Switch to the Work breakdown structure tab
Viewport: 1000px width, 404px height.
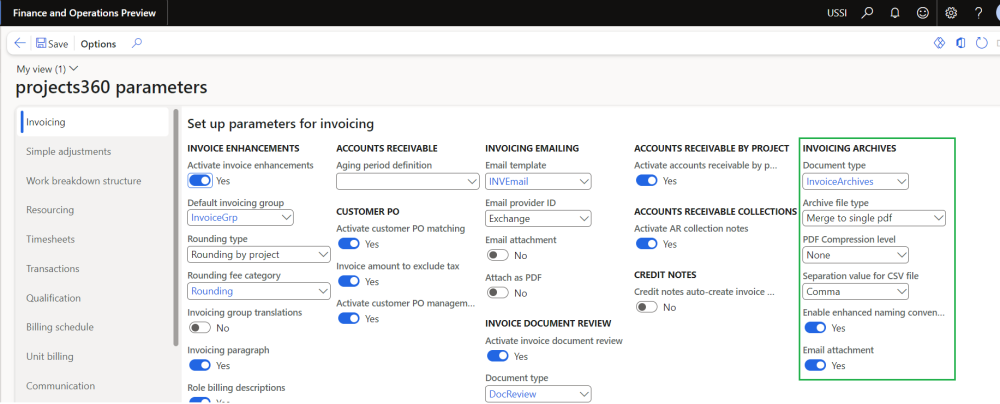(83, 181)
